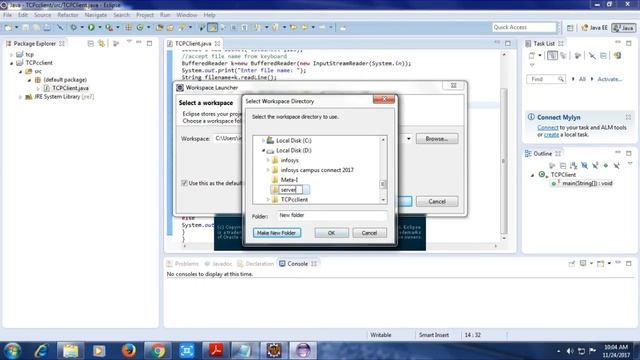The width and height of the screenshot is (640, 360).
Task: Click the New file wizard toolbar icon
Action: pyautogui.click(x=8, y=27)
